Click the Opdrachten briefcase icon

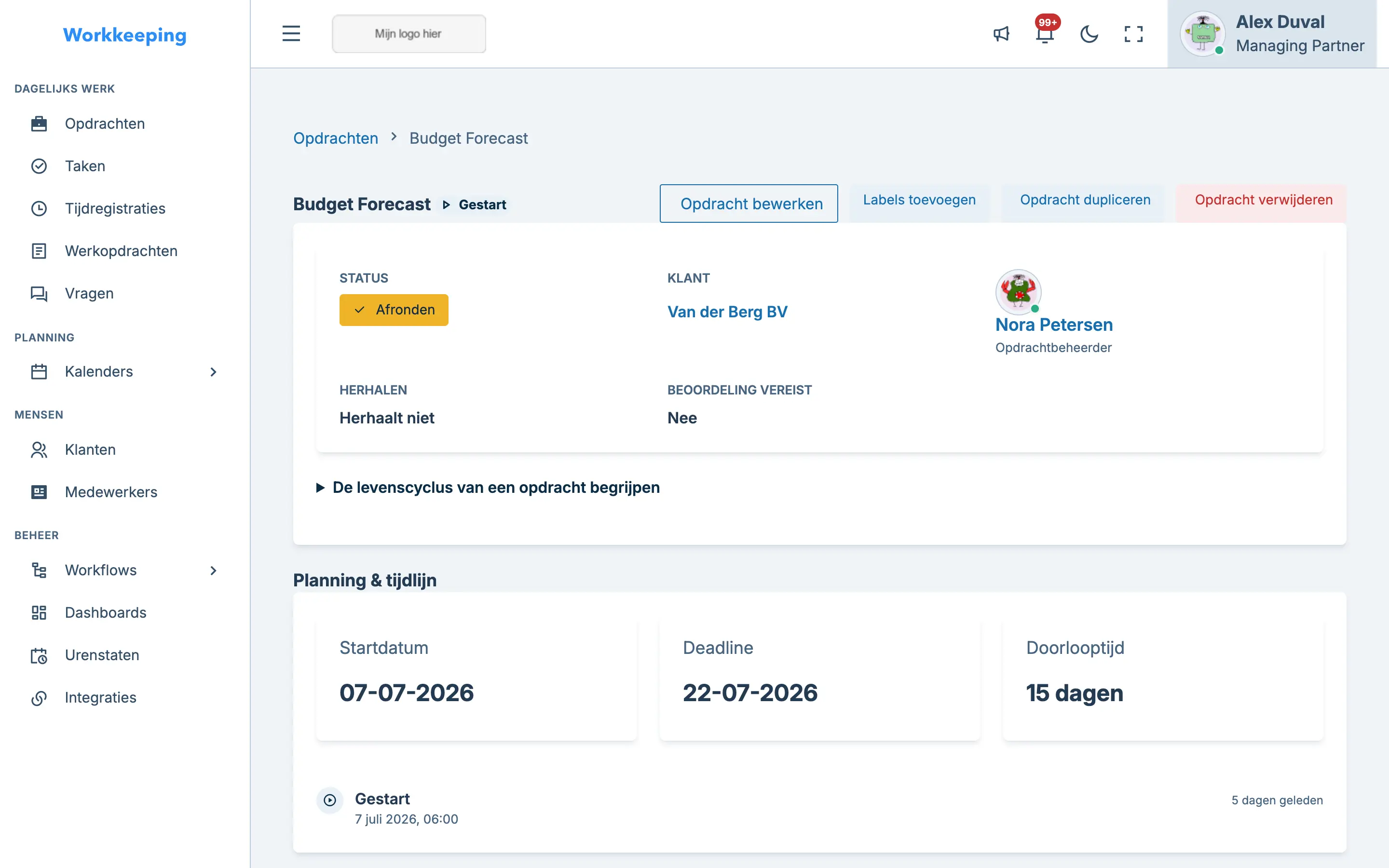39,123
